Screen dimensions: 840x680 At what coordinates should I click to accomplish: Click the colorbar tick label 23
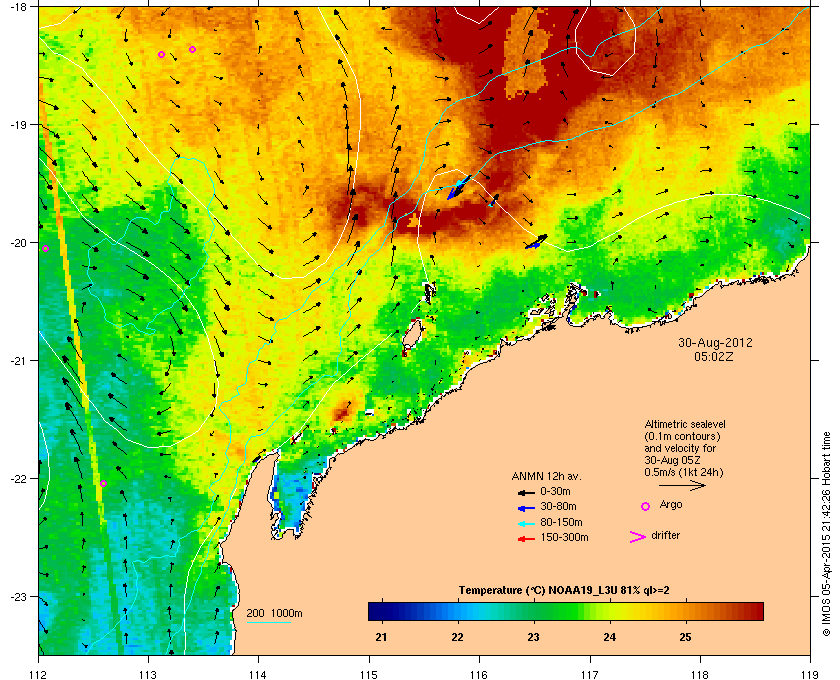pos(533,638)
